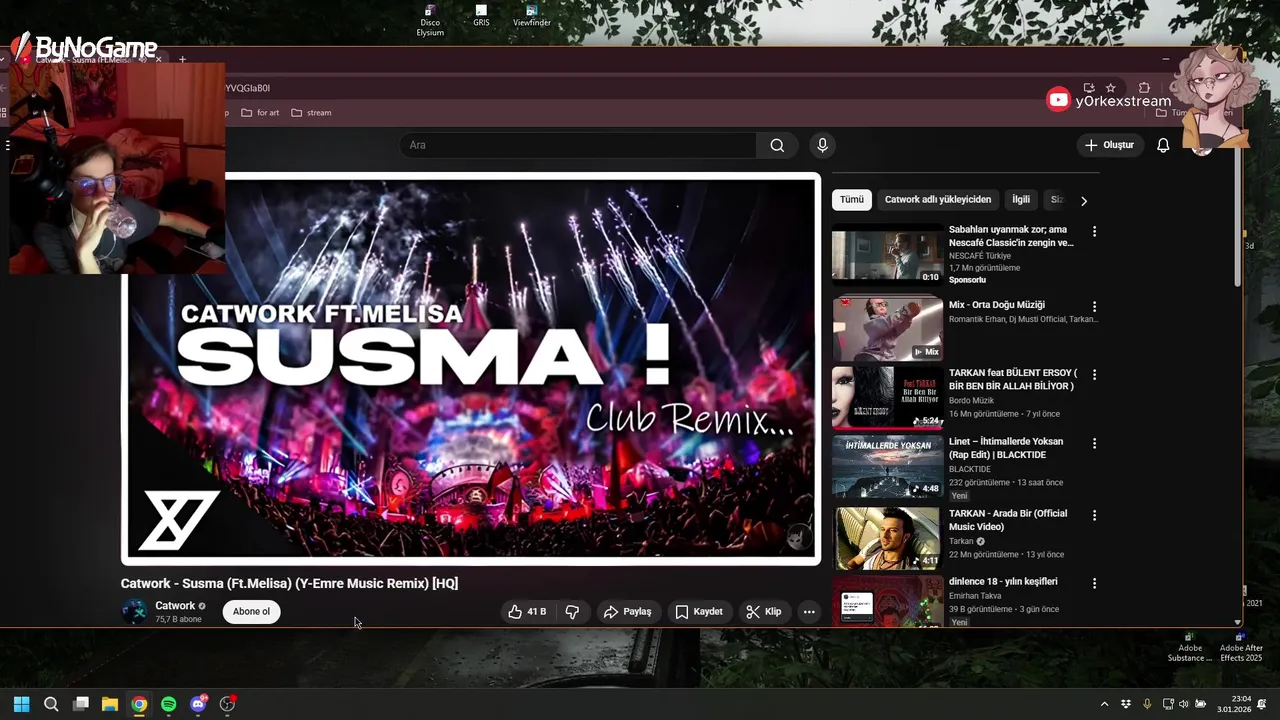Open a new Chrome tab with plus

tap(182, 60)
